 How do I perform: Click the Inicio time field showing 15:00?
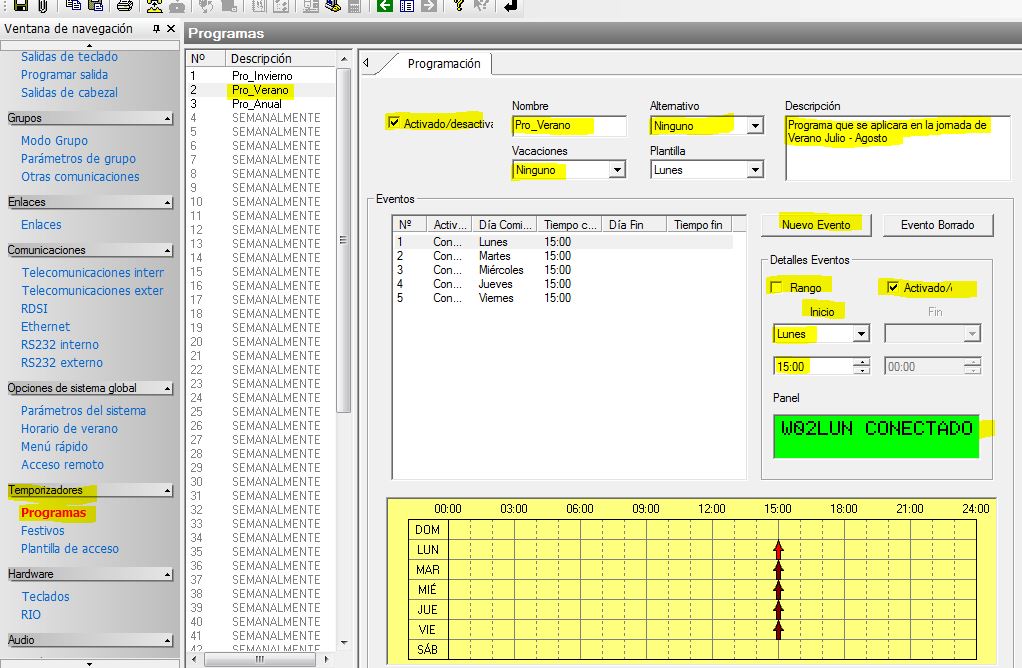[814, 366]
